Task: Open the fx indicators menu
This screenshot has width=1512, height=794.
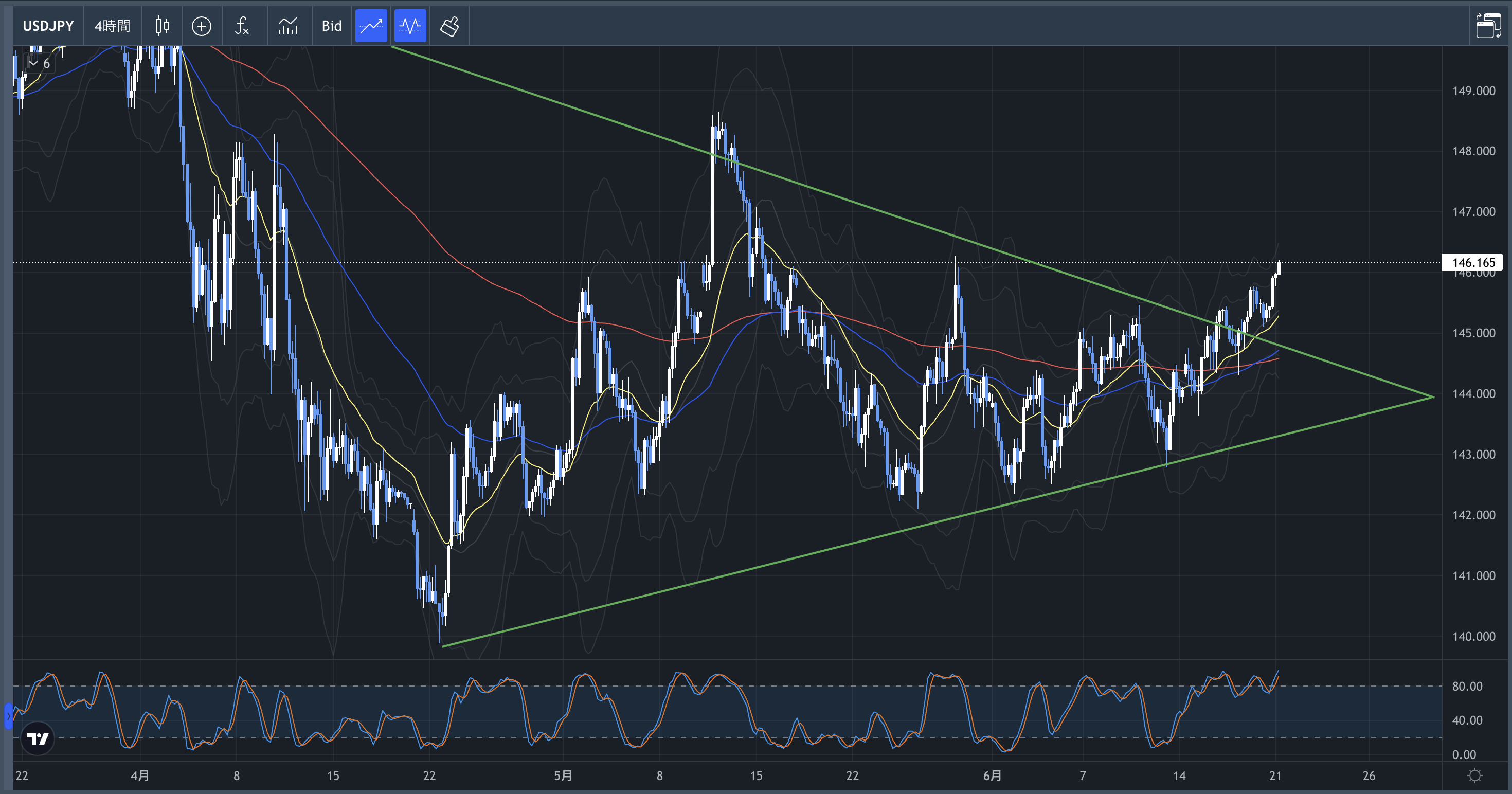Action: pos(242,26)
